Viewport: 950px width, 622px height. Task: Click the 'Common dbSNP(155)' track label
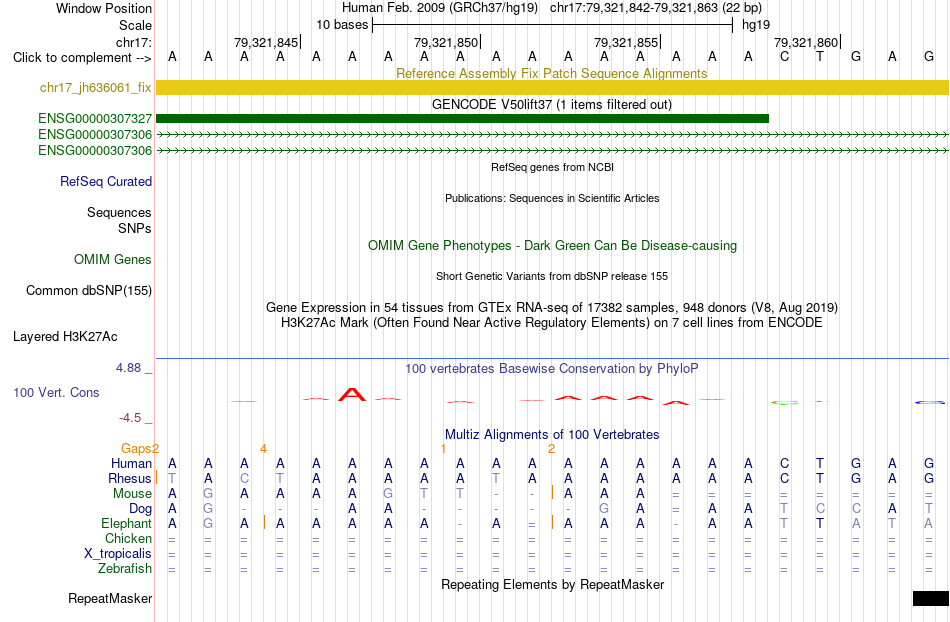tap(88, 290)
